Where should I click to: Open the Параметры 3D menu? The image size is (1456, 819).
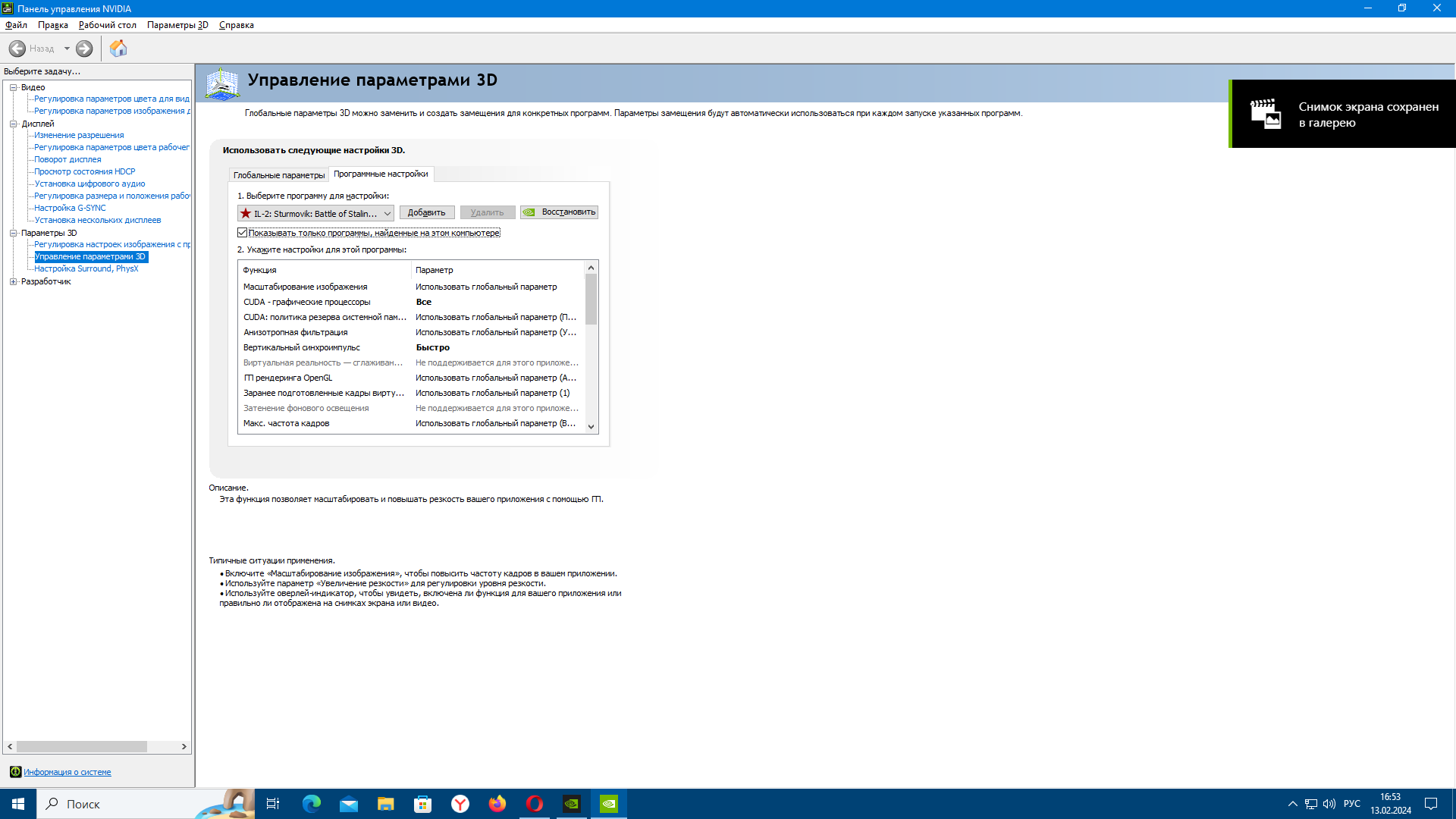click(x=177, y=25)
